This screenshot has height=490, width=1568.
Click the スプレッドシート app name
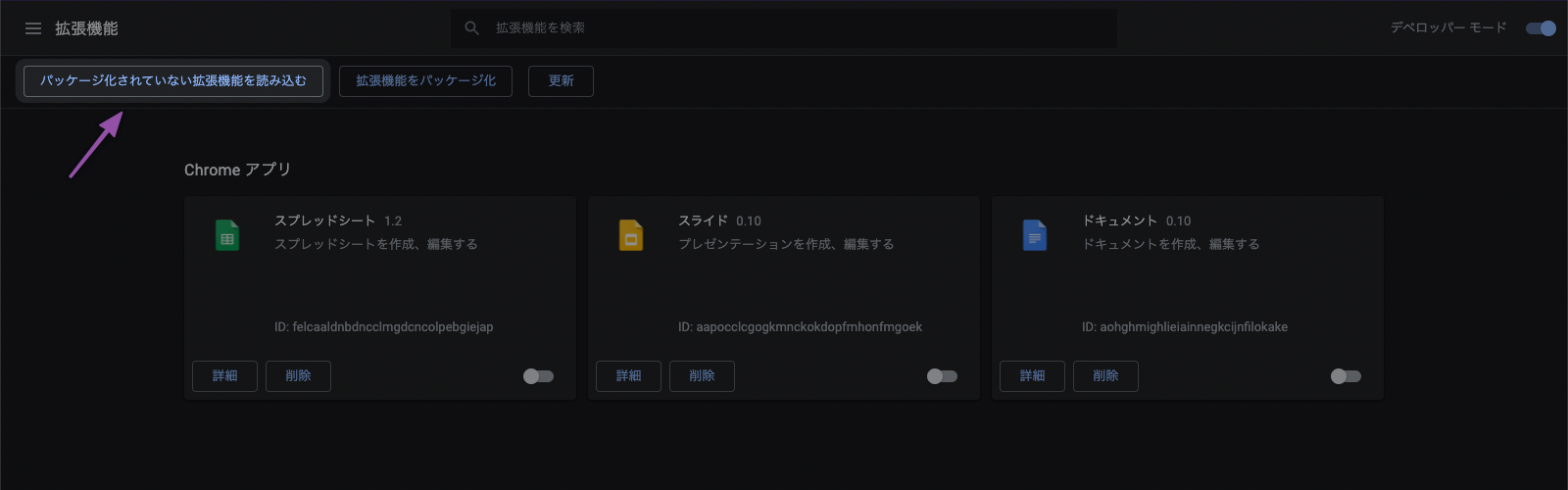324,220
